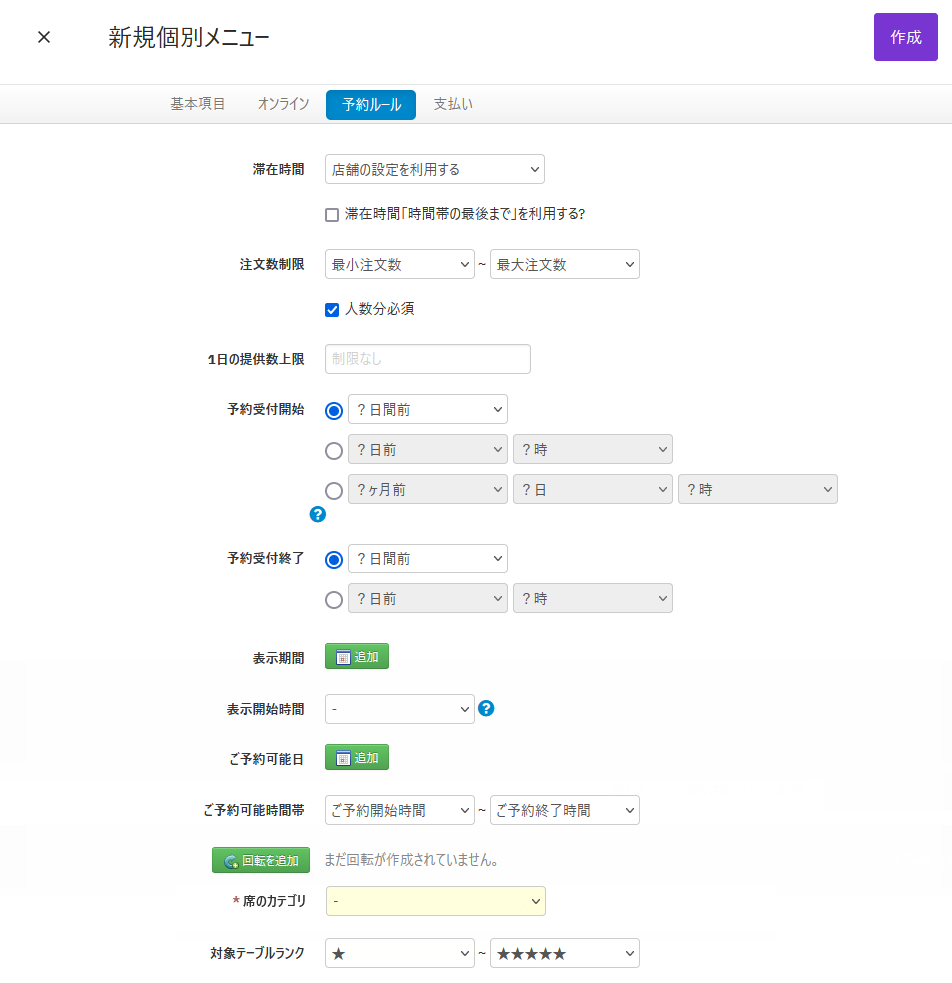
Task: Click the 回転を追加 button
Action: coord(261,860)
